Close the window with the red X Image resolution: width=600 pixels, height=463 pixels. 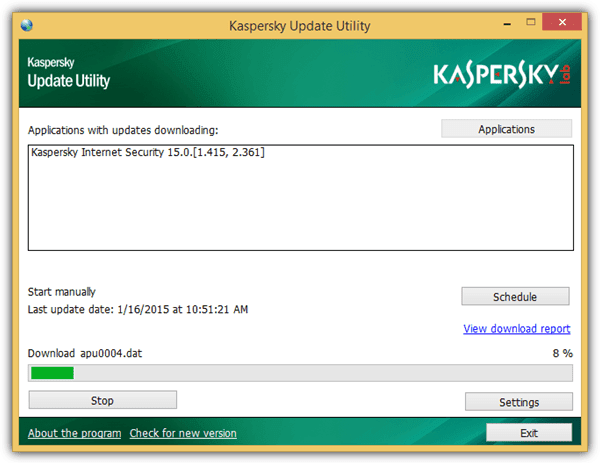point(562,22)
